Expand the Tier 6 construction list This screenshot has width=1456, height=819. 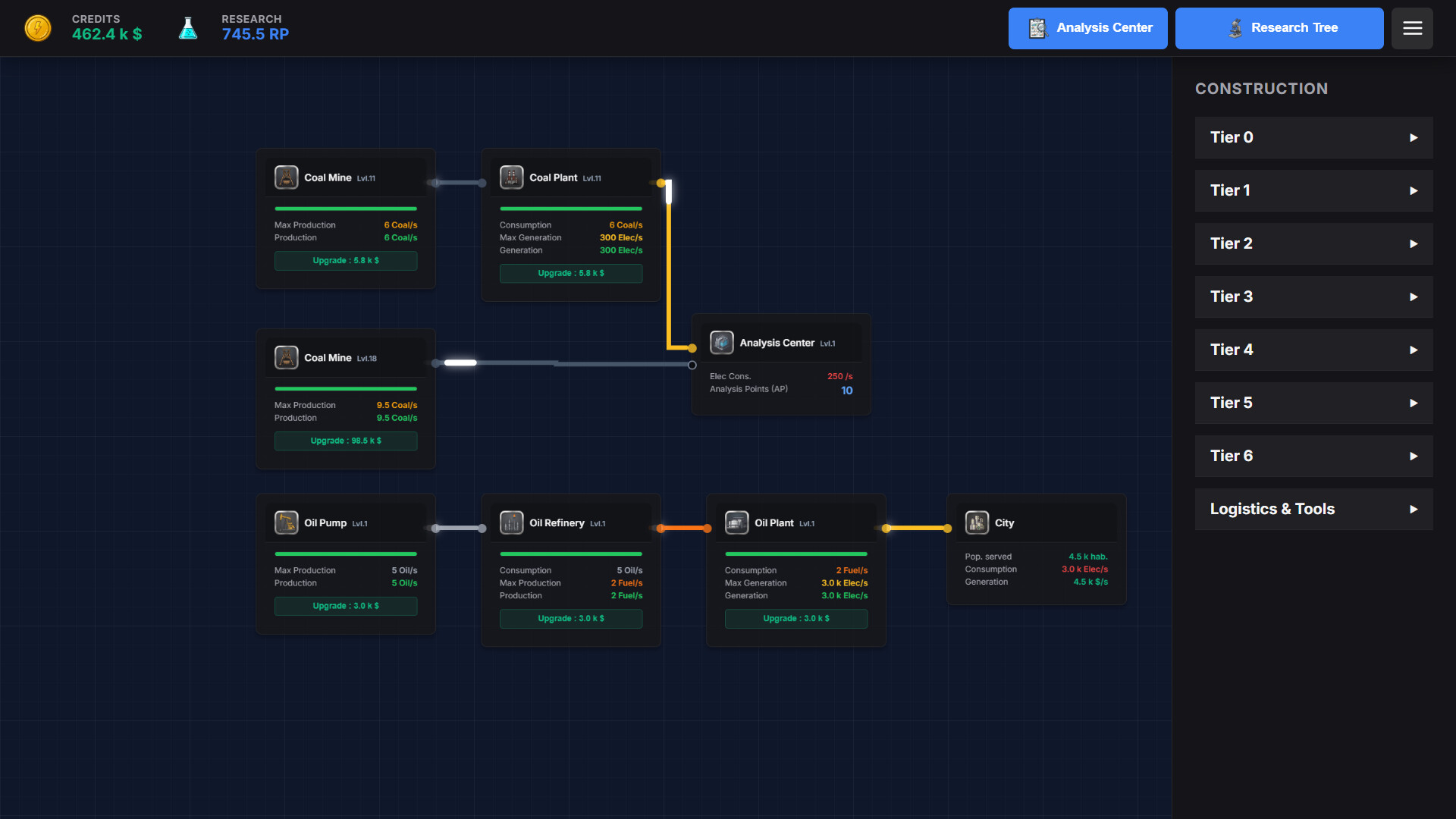tap(1313, 456)
